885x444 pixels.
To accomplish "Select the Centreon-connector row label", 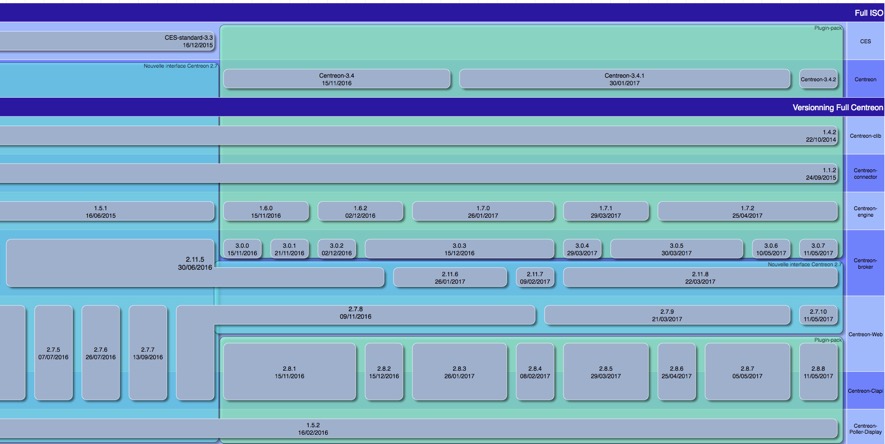I will coord(865,174).
